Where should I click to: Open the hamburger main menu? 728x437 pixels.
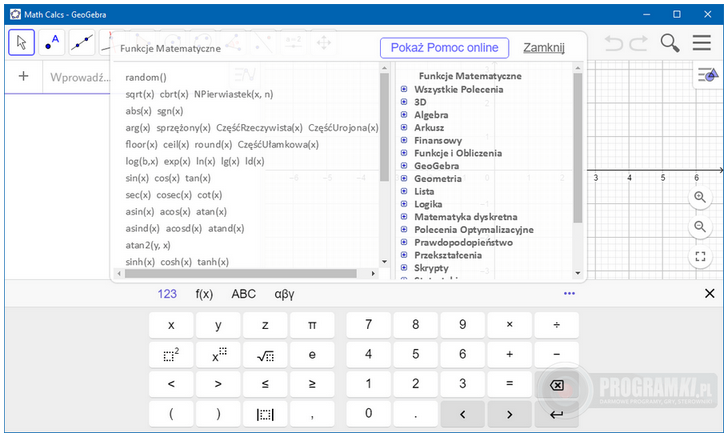point(702,42)
